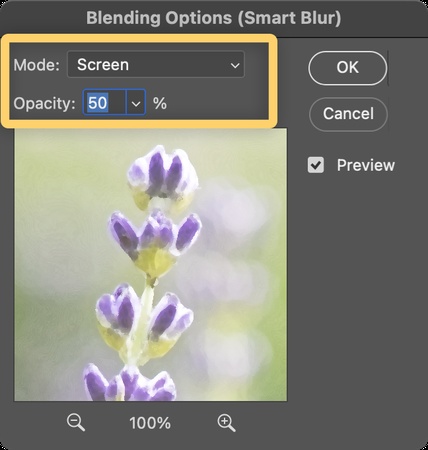
Task: Confirm the blending options with OK
Action: click(x=348, y=68)
